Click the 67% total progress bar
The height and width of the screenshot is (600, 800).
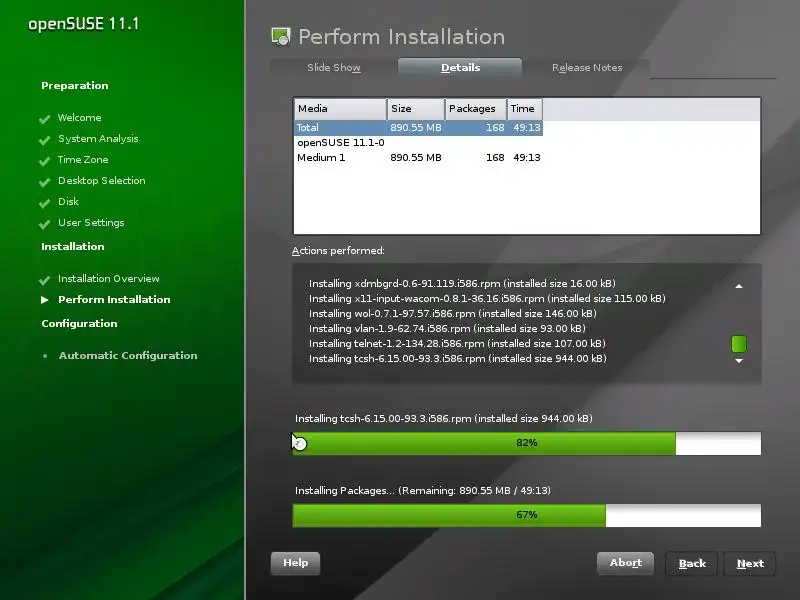point(527,515)
